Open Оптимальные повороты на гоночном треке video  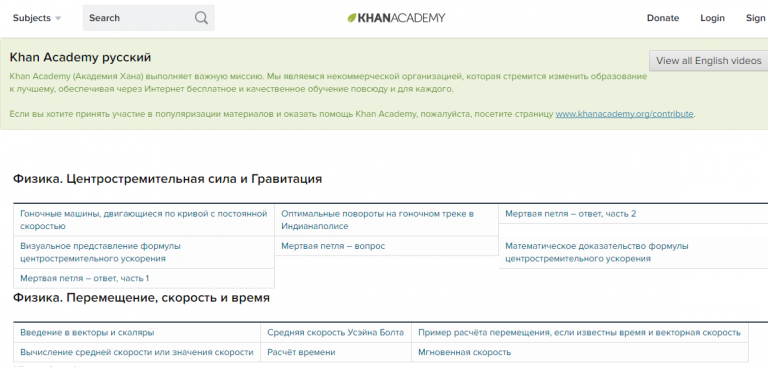[x=378, y=220]
